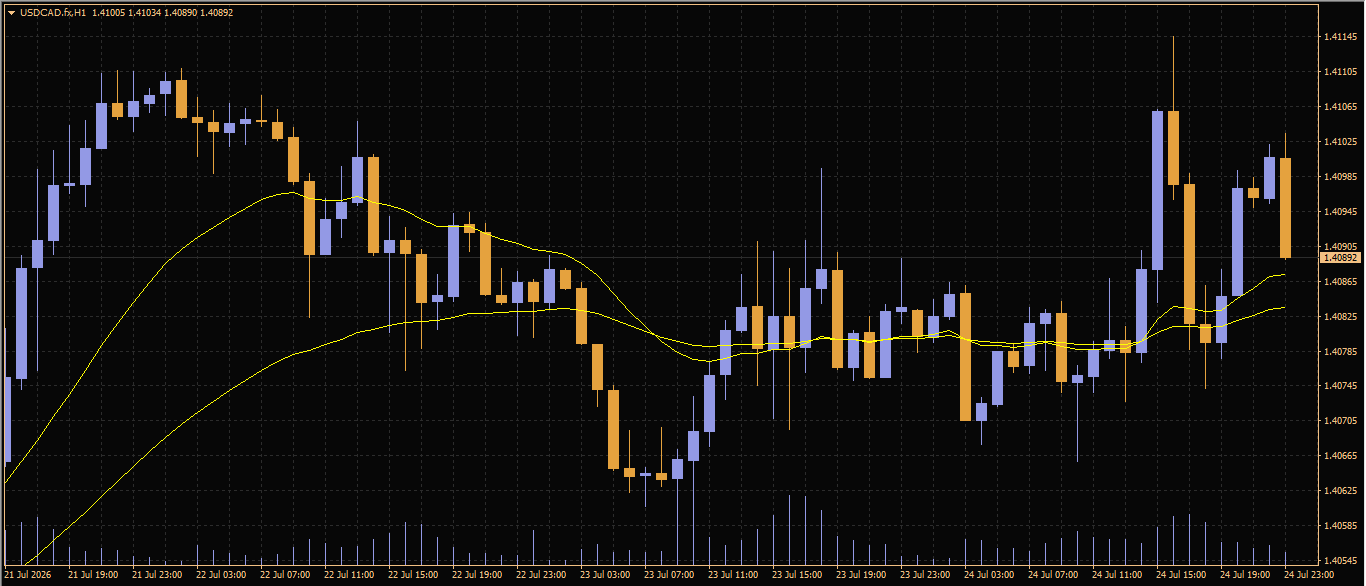This screenshot has height=586, width=1366.
Task: Click the 22 Jul 11:00 time label
Action: click(x=349, y=576)
